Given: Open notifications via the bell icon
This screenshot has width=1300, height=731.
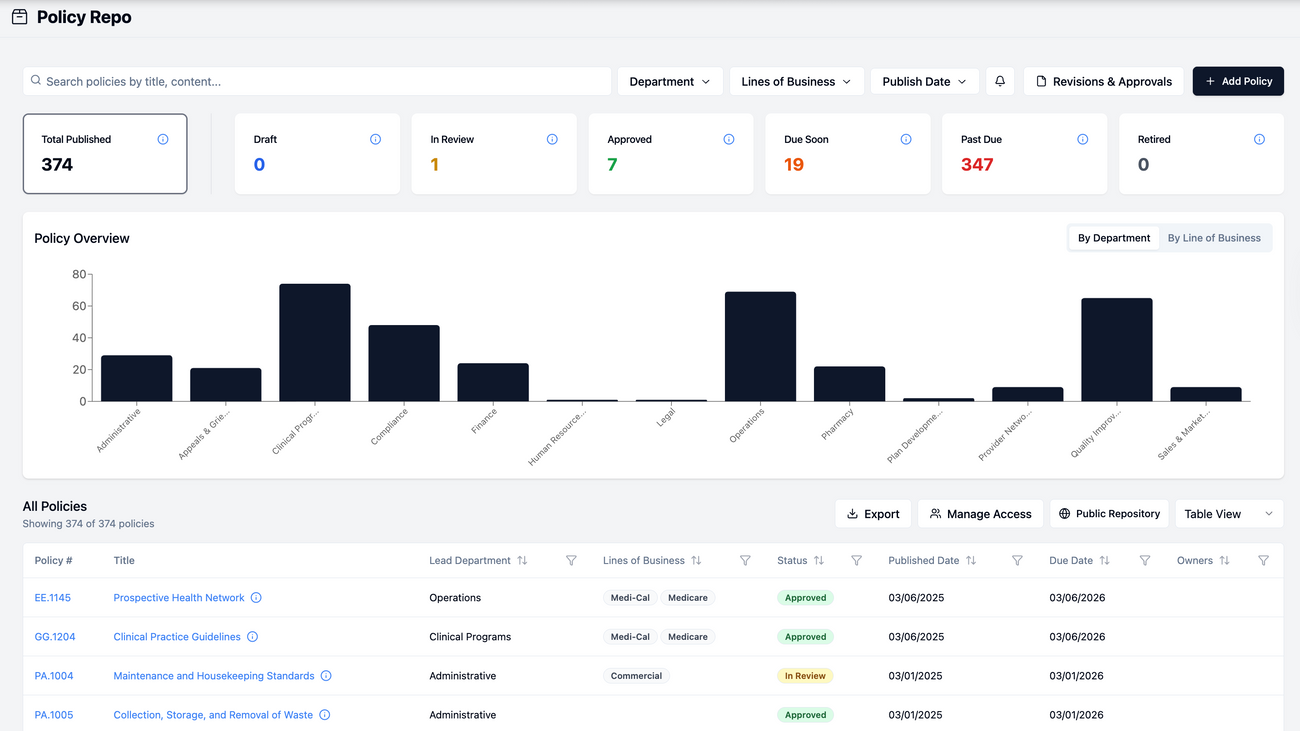Looking at the screenshot, I should pyautogui.click(x=1000, y=81).
